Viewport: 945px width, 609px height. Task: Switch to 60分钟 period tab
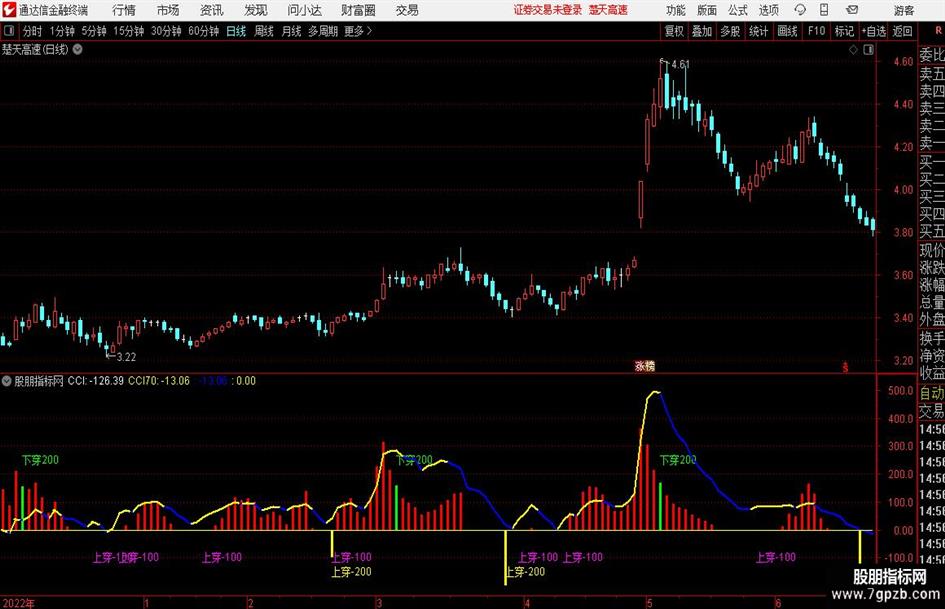(x=204, y=31)
